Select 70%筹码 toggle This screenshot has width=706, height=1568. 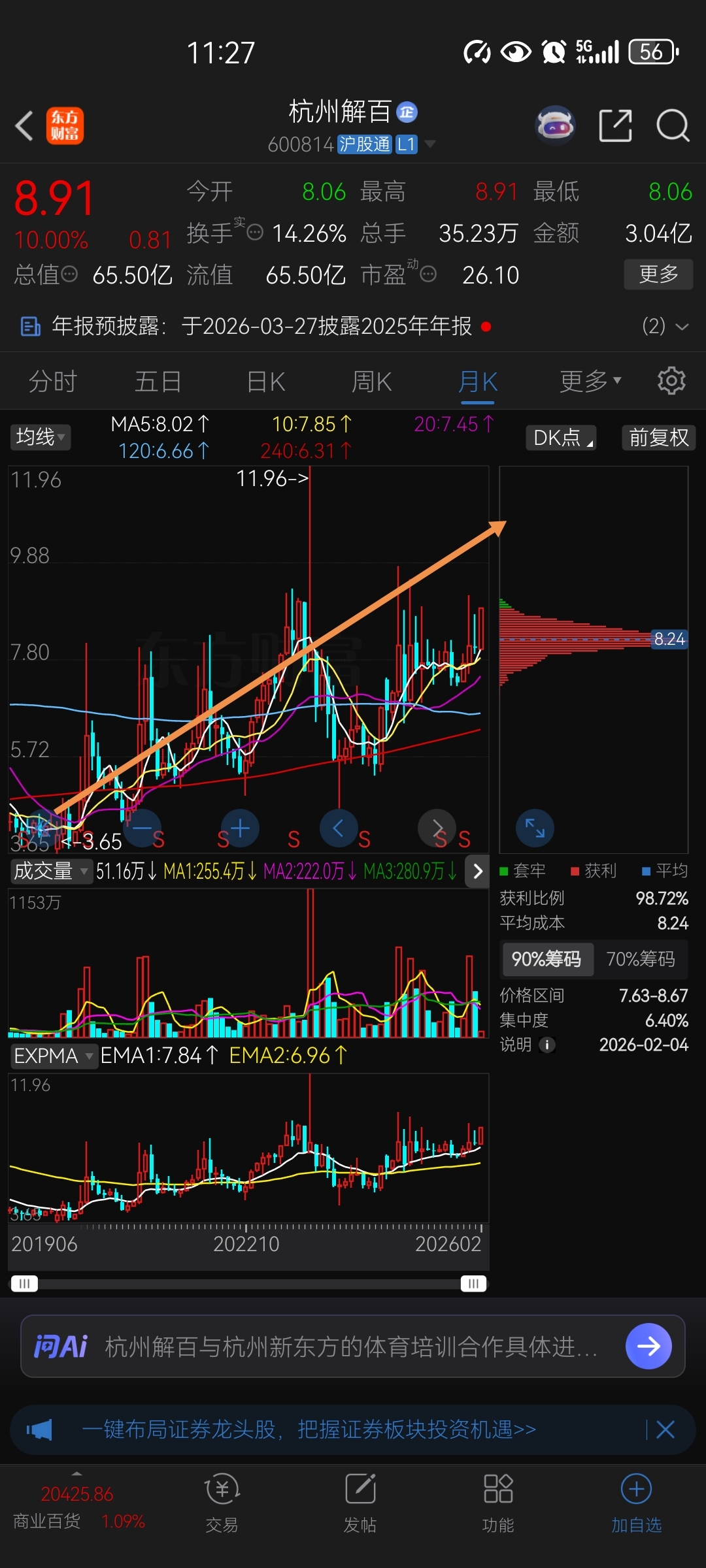pyautogui.click(x=641, y=959)
